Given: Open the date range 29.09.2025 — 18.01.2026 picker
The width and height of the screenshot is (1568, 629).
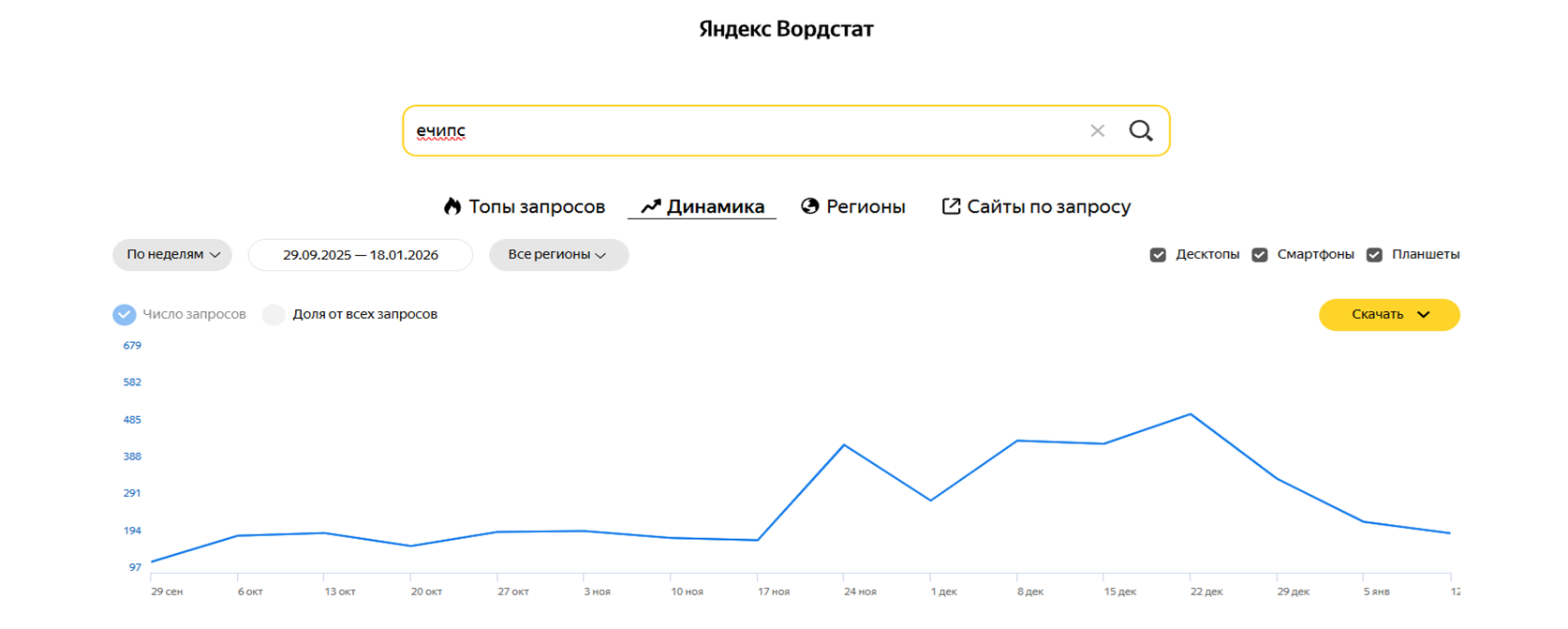Looking at the screenshot, I should [361, 255].
